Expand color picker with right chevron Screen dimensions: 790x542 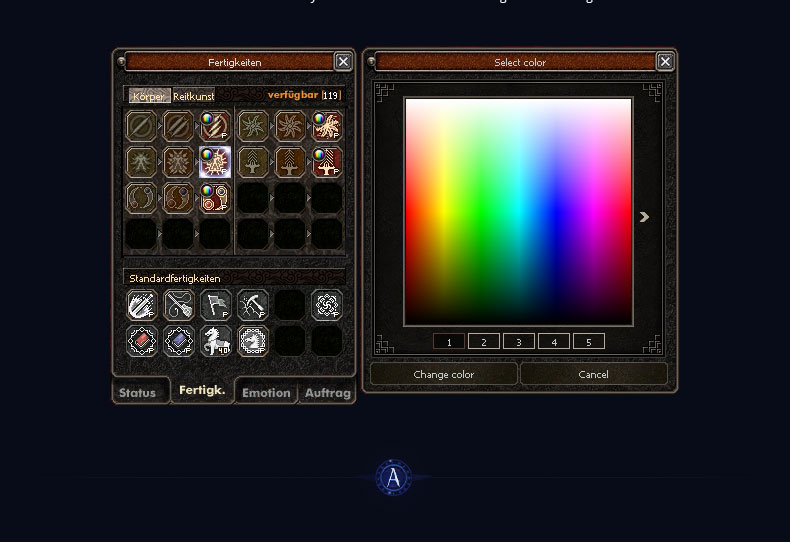[644, 217]
